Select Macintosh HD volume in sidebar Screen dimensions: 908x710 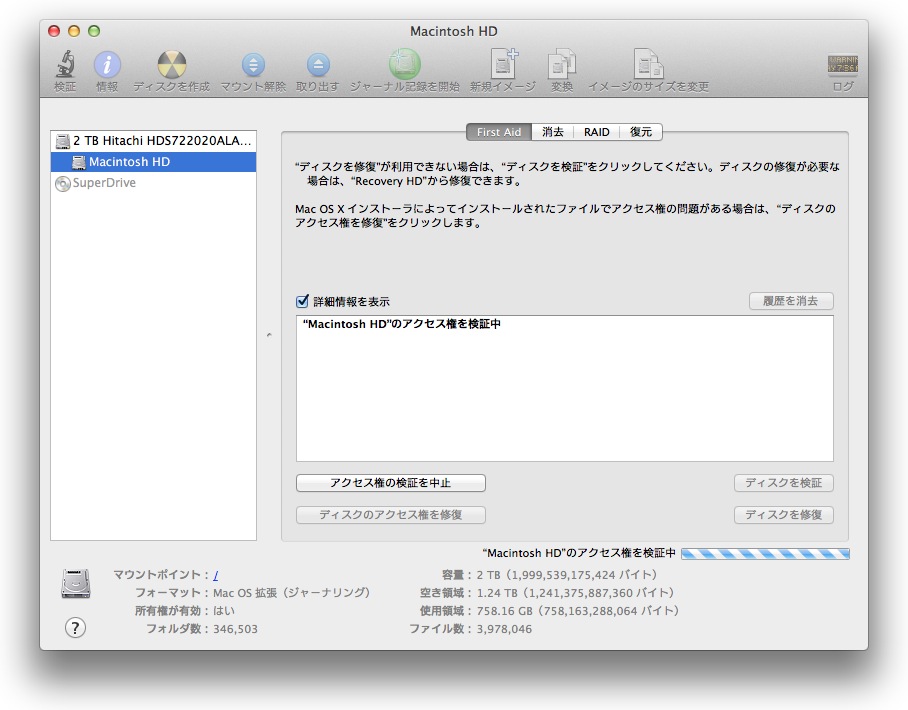coord(128,162)
